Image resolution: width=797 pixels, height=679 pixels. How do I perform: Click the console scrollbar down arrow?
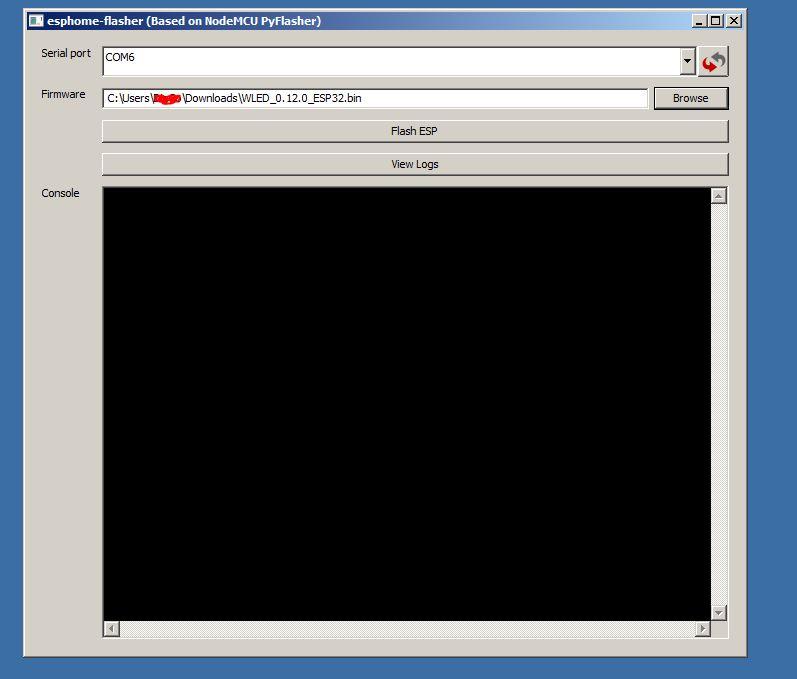(718, 613)
